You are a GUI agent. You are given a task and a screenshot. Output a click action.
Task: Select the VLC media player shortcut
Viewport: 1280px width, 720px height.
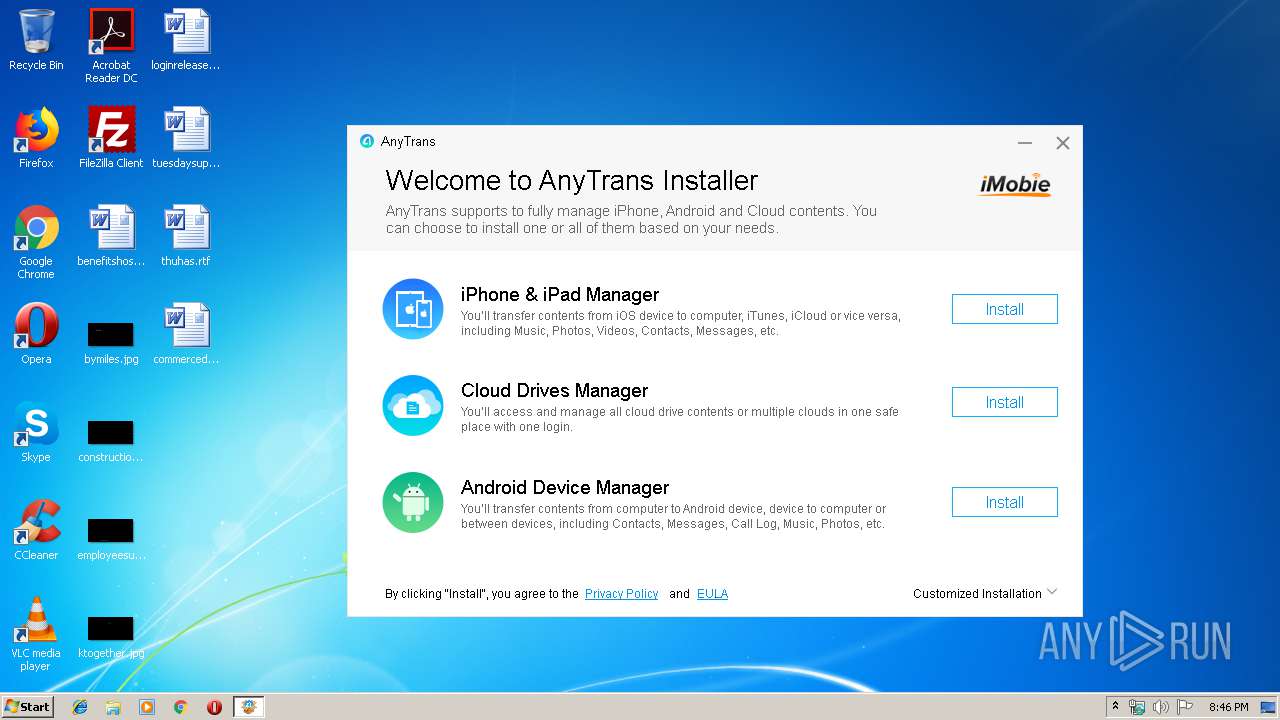pos(36,634)
